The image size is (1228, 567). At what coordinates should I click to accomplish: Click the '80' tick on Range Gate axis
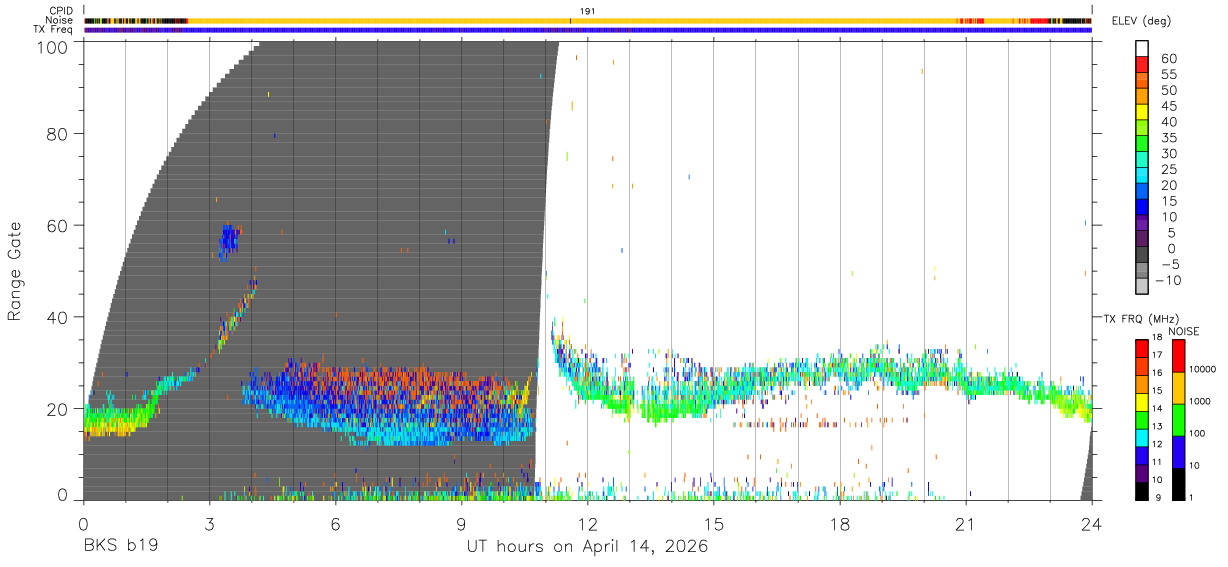(x=57, y=133)
